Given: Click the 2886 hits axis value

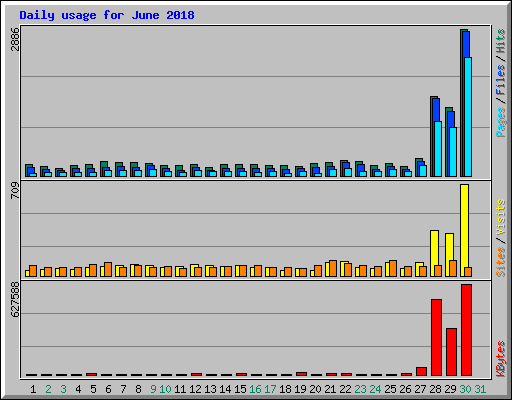Looking at the screenshot, I should [x=15, y=39].
